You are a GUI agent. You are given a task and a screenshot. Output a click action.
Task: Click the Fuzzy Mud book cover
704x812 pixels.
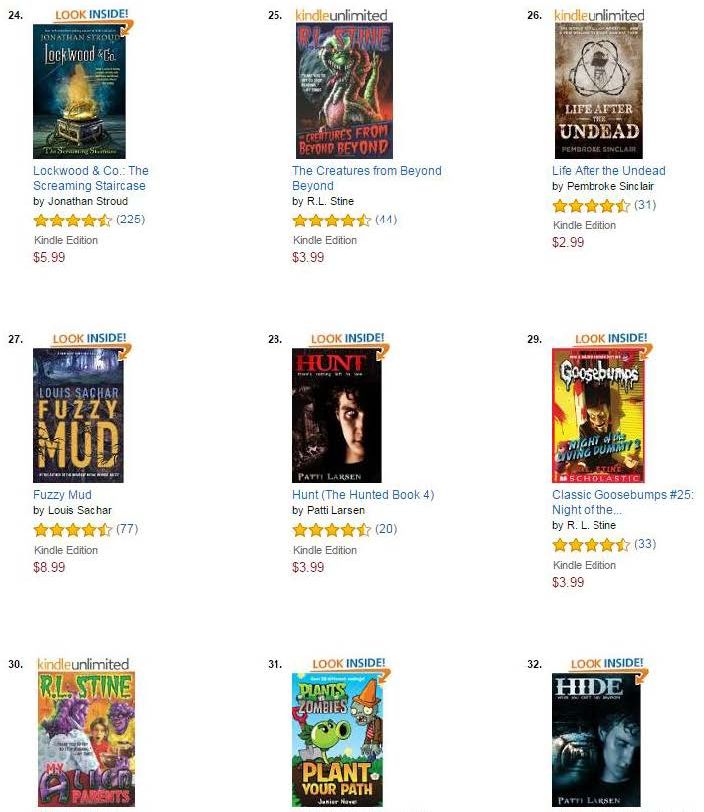78,415
